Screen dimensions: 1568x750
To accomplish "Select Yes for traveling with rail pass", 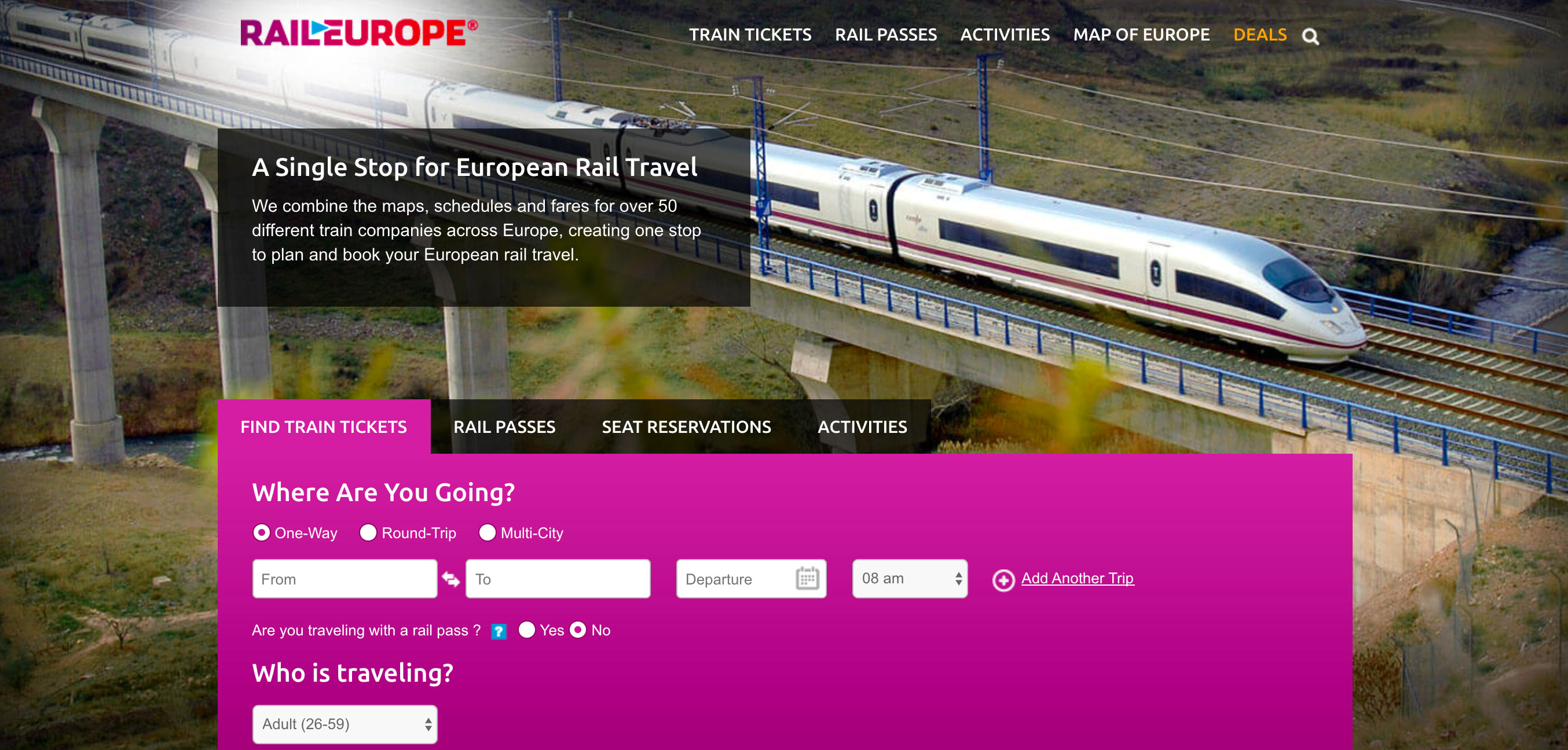I will 526,630.
